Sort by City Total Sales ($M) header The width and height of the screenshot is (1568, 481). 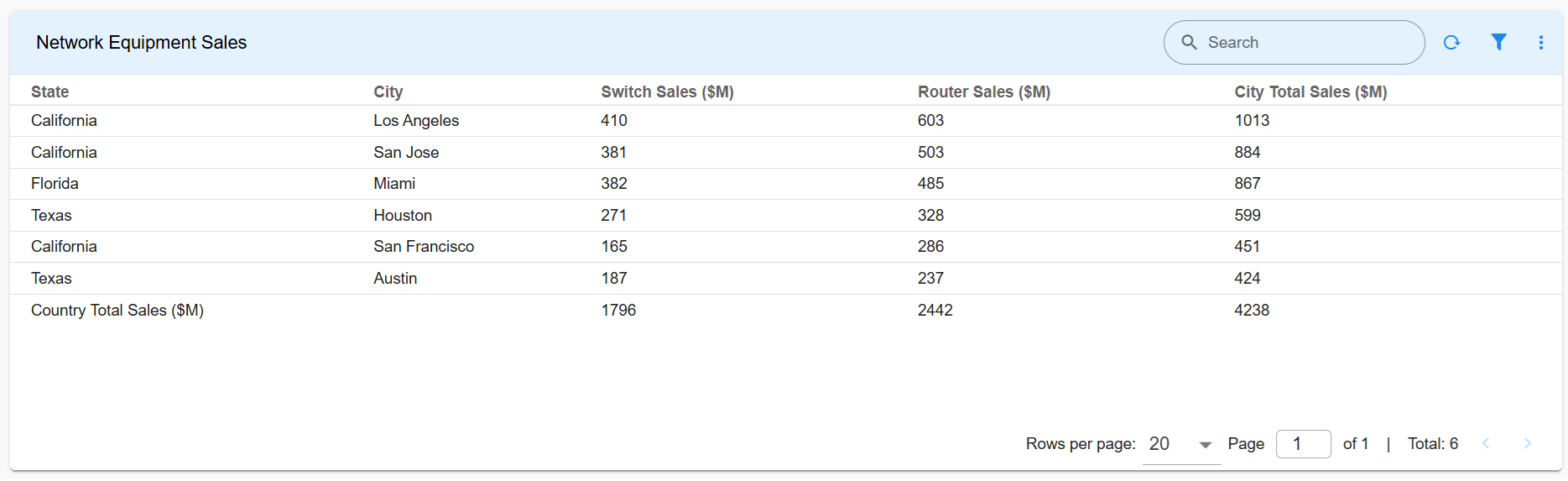coord(1310,91)
